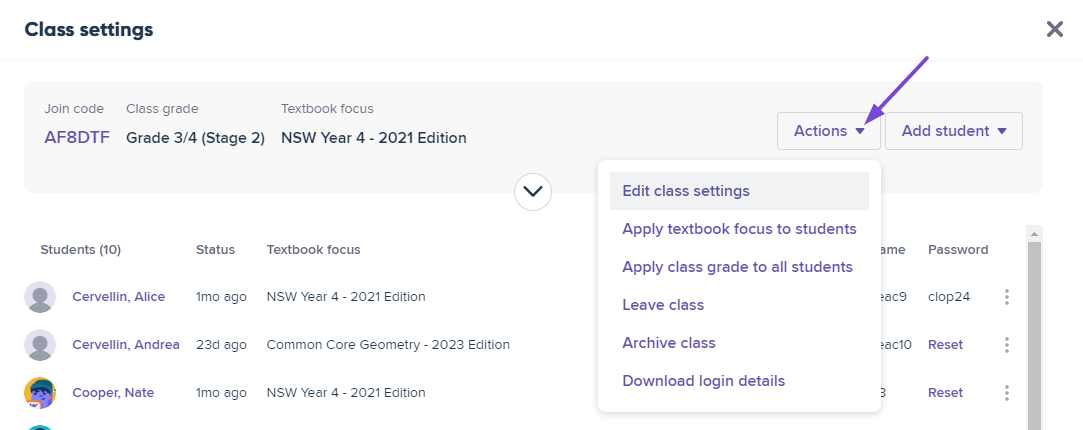Click the scrollbar up arrow
This screenshot has height=430, width=1083.
pos(1034,233)
